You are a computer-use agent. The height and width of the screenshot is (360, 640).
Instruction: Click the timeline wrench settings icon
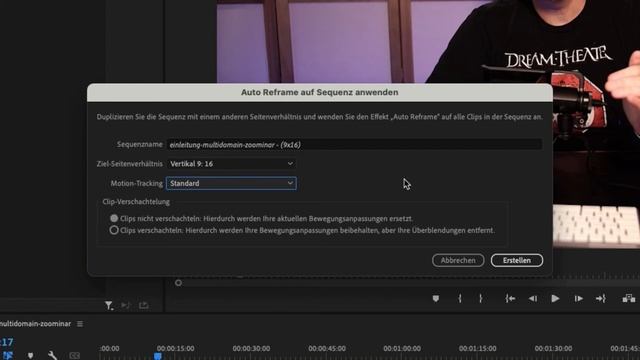click(52, 355)
